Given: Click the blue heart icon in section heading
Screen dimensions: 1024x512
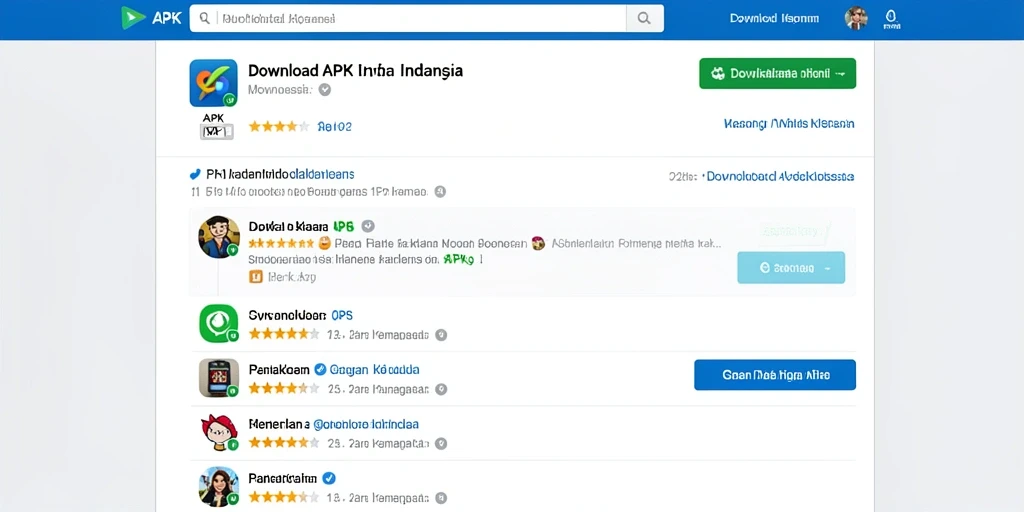Looking at the screenshot, I should tap(195, 174).
